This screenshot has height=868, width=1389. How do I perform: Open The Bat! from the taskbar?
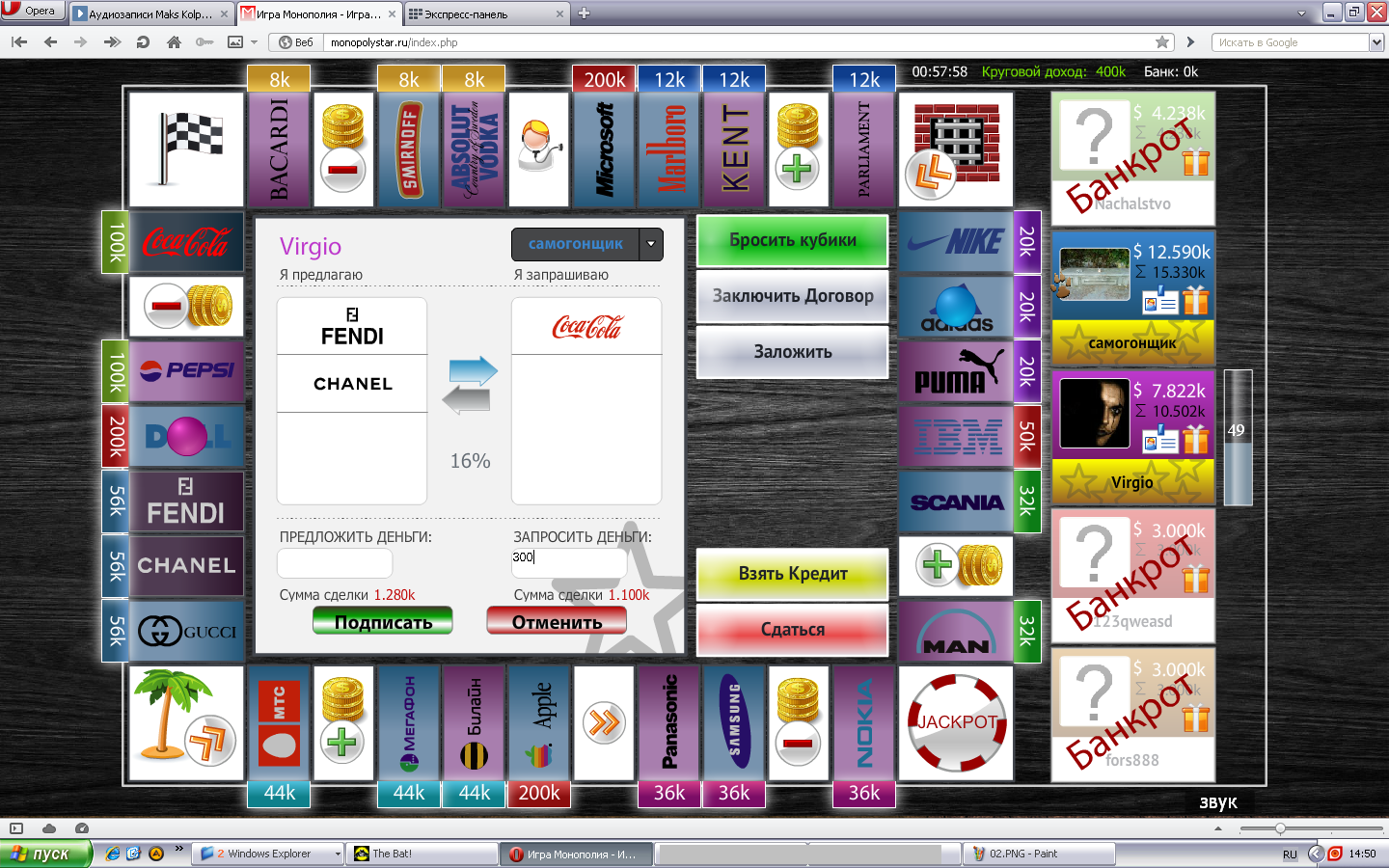click(x=422, y=854)
